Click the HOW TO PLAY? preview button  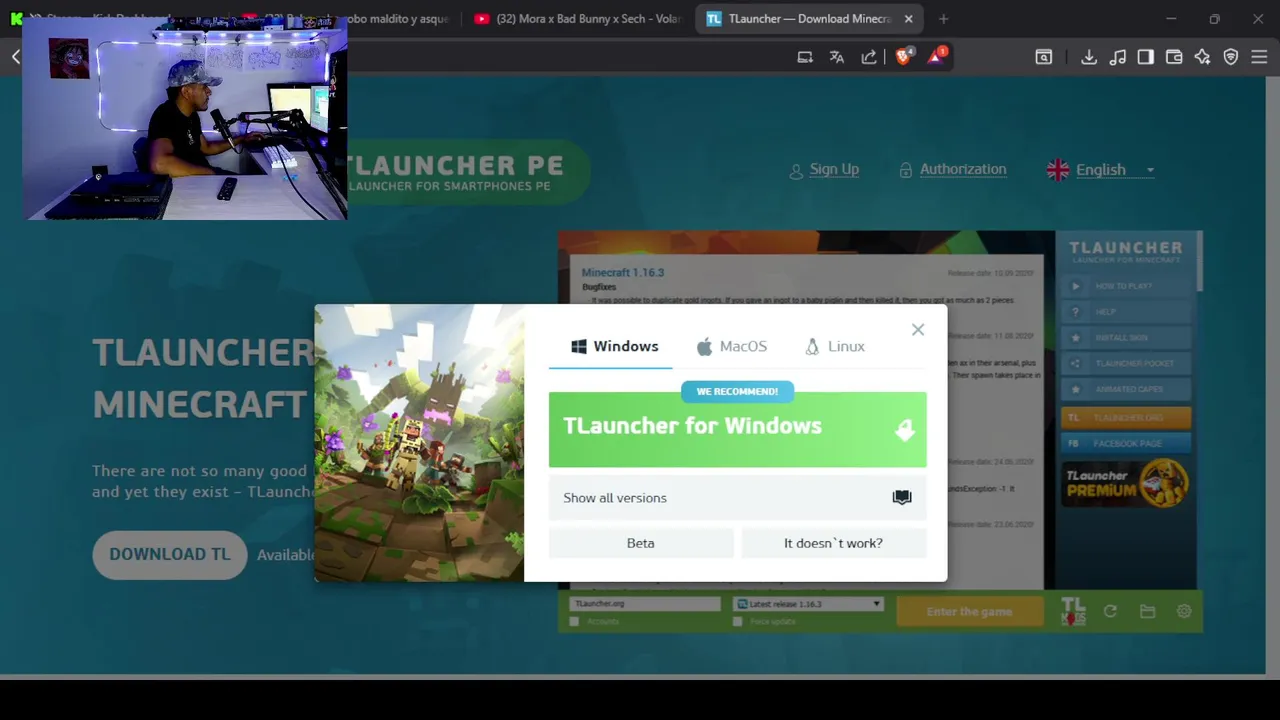(1126, 286)
